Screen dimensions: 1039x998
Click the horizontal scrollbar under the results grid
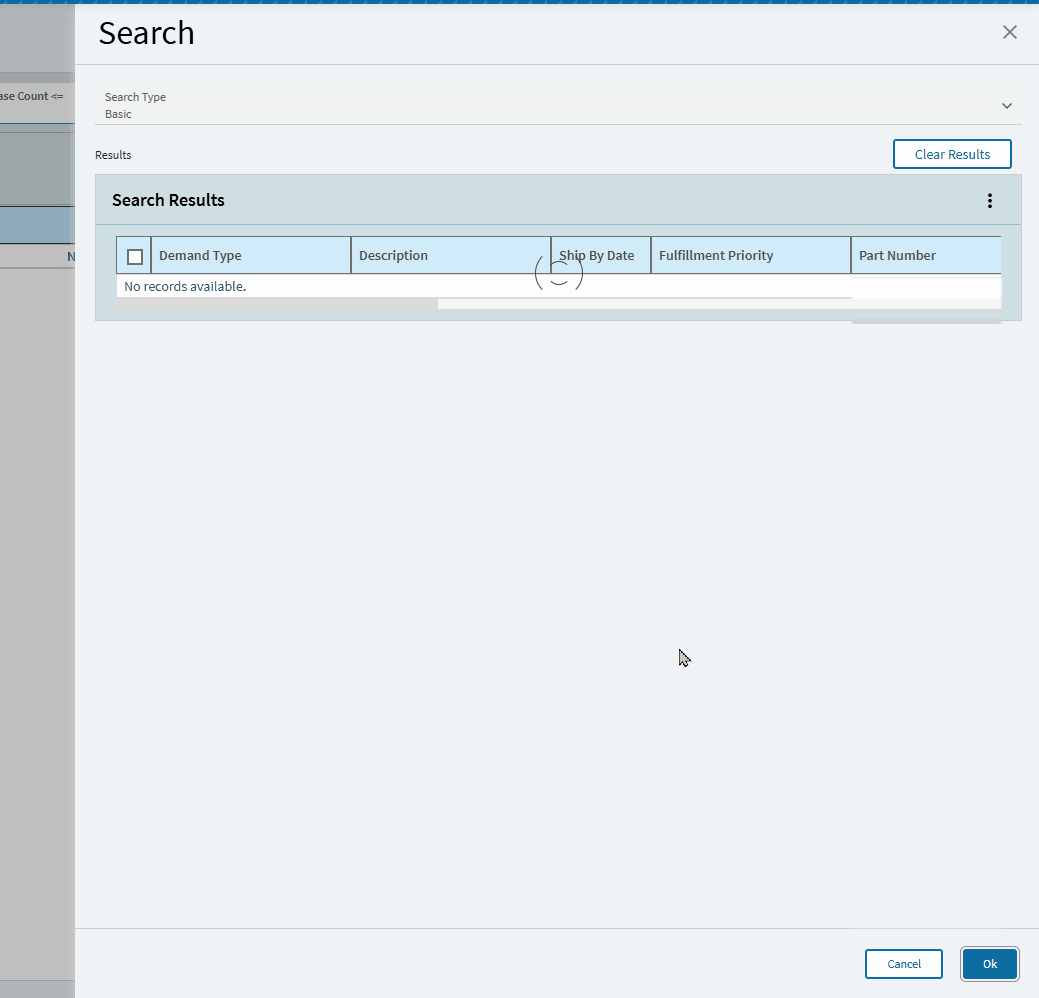coord(277,304)
